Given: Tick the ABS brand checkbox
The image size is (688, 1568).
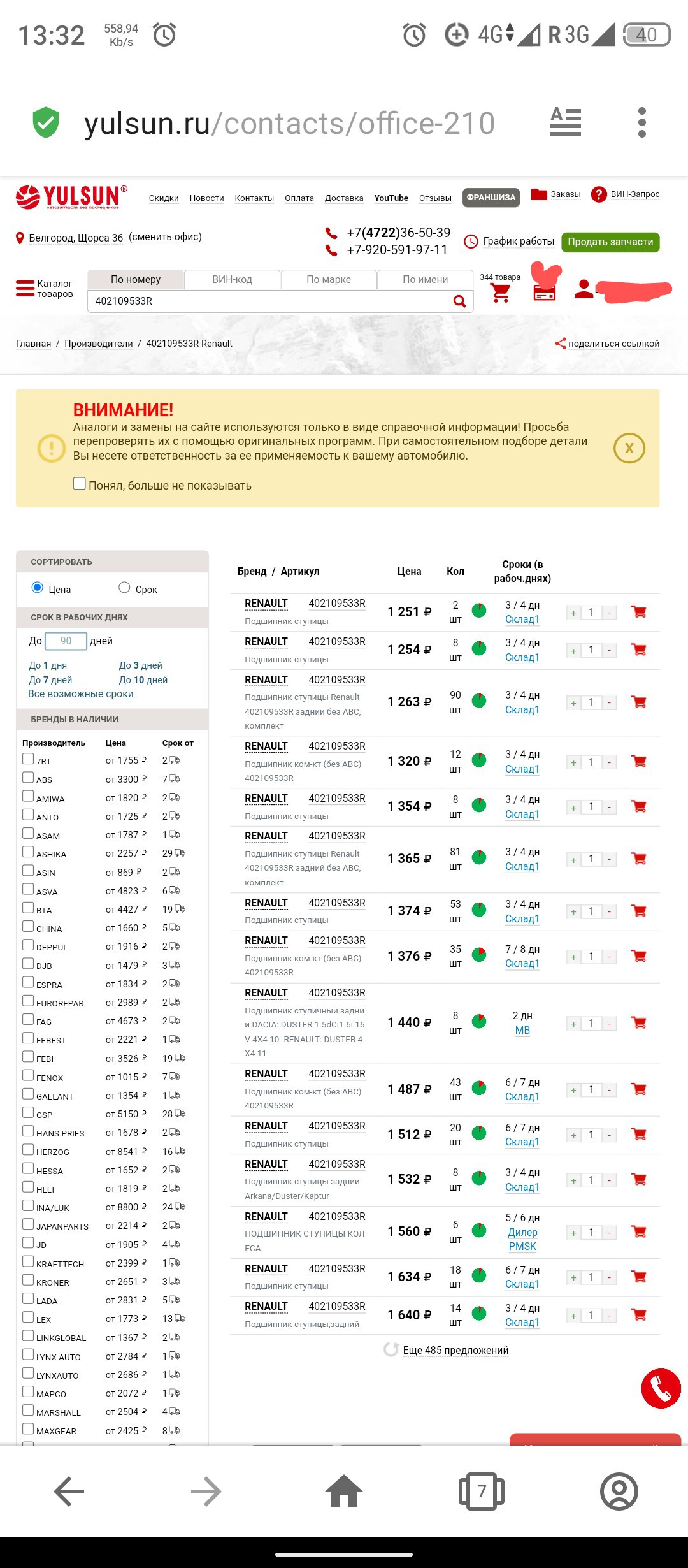Looking at the screenshot, I should (x=28, y=778).
